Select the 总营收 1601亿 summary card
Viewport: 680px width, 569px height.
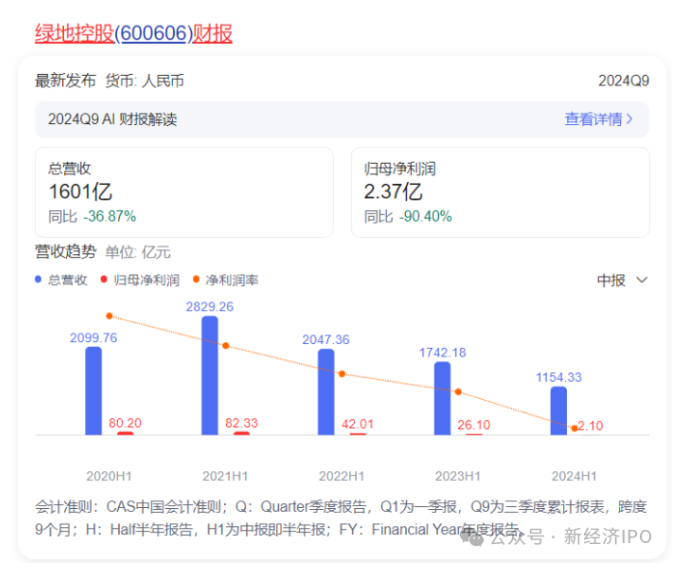click(x=184, y=193)
